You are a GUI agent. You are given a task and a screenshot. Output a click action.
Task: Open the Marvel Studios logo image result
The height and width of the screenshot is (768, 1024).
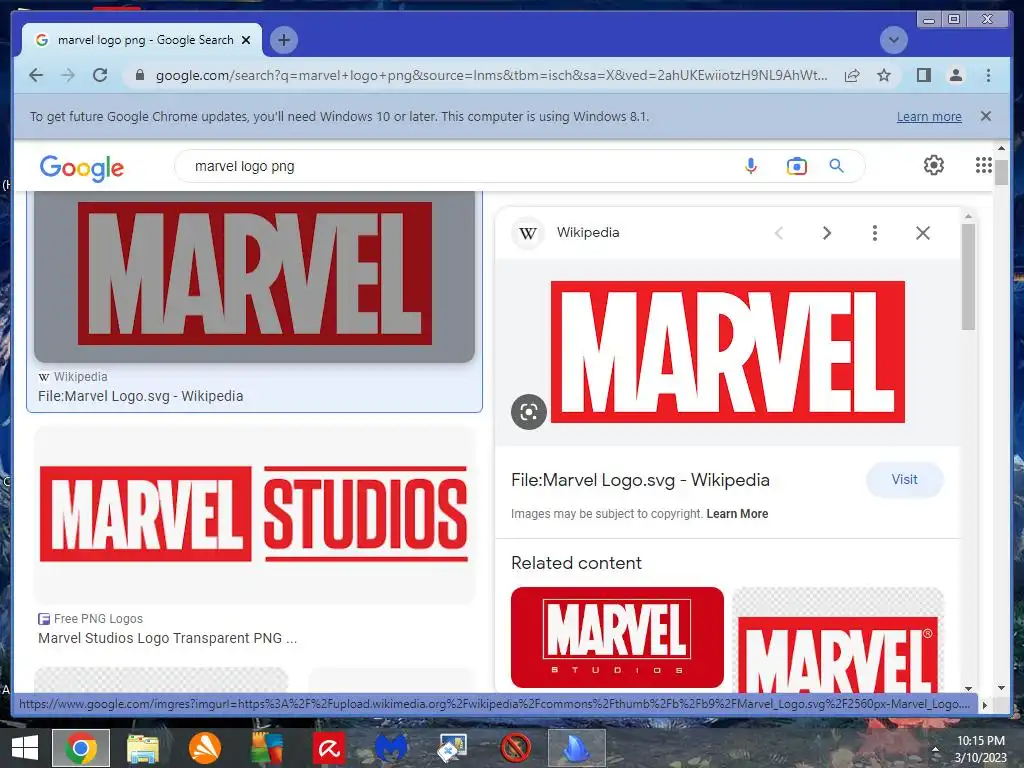coord(254,515)
